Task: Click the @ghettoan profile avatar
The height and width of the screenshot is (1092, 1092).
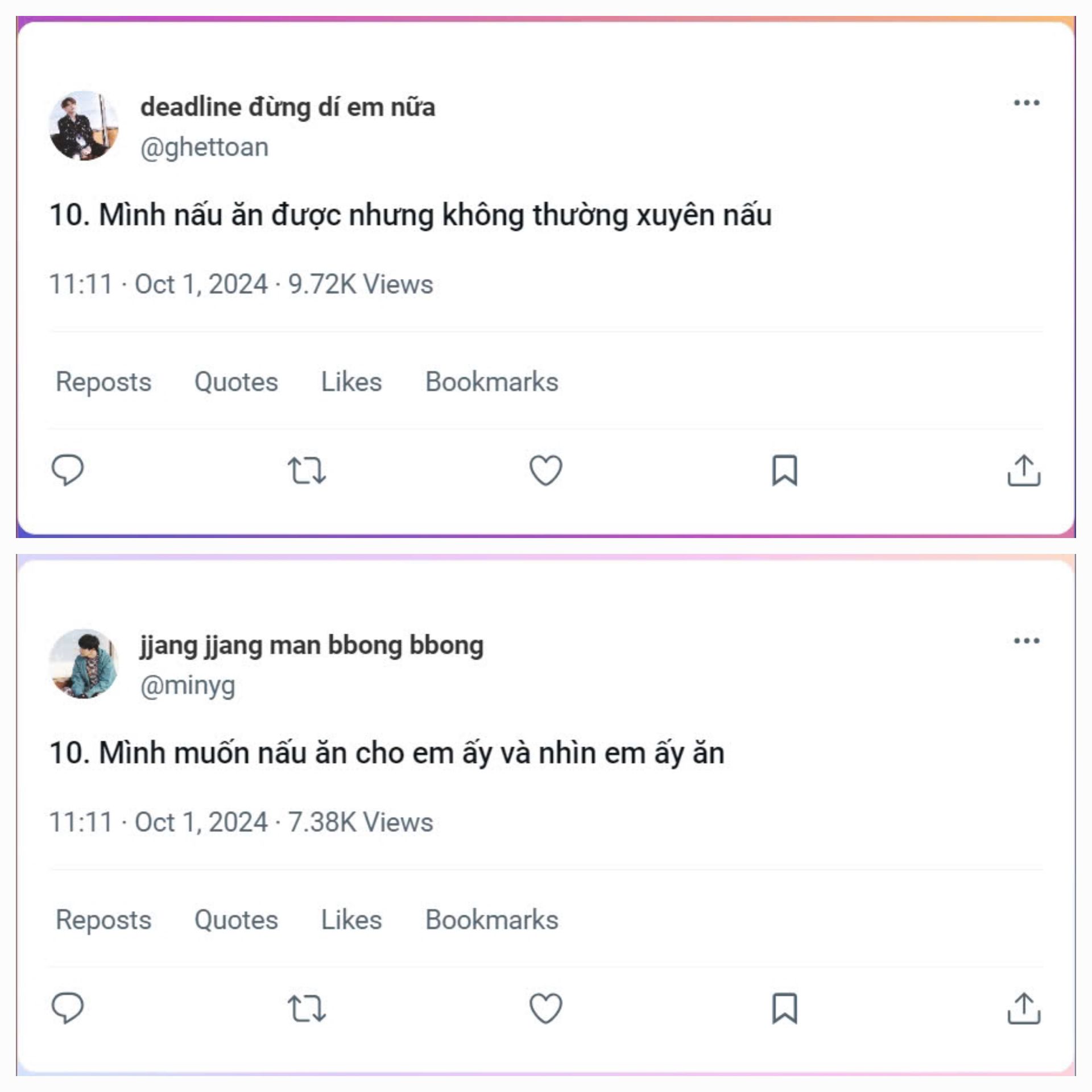Action: point(84,125)
